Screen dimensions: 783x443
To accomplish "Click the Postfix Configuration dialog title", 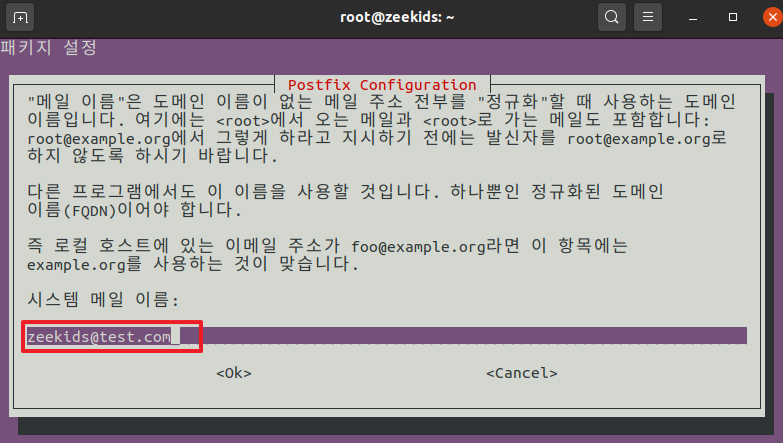I will (x=382, y=85).
